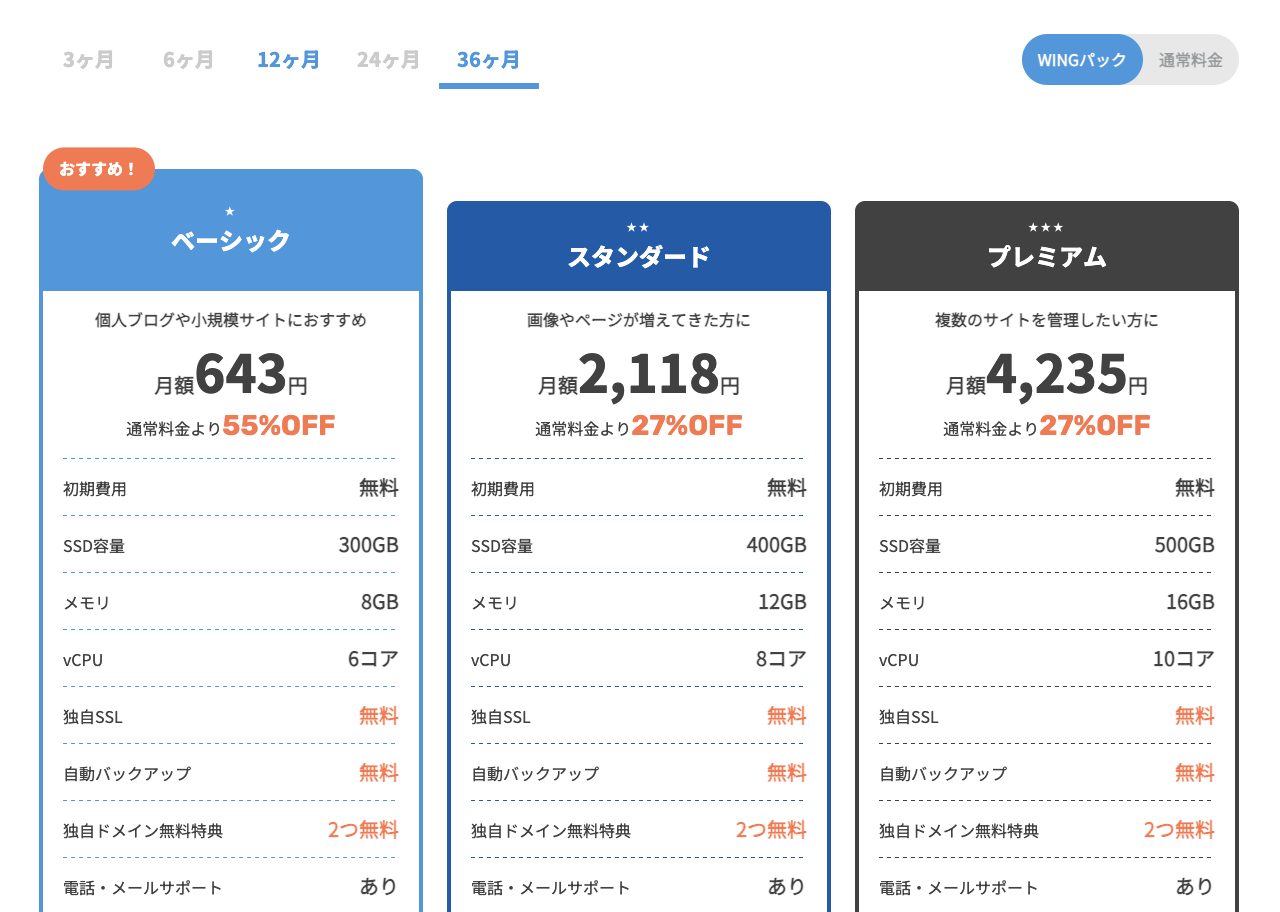Click the orange おすすめ！ badge
This screenshot has height=912, width=1280.
98,169
